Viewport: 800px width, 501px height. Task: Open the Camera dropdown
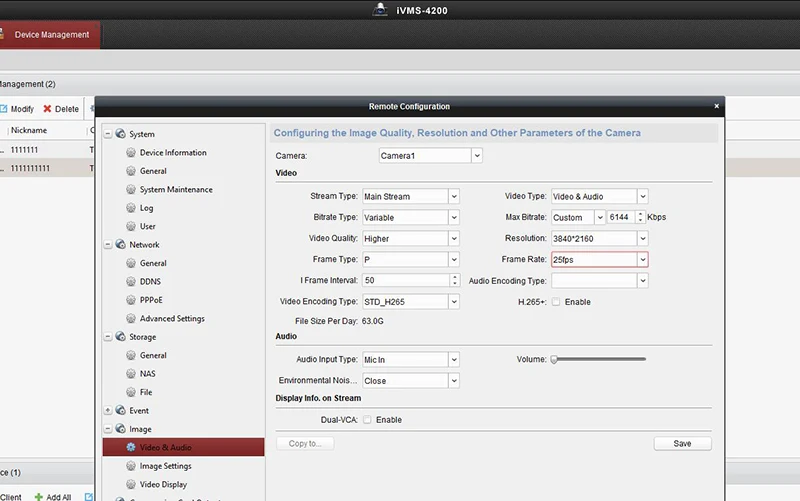[x=477, y=156]
